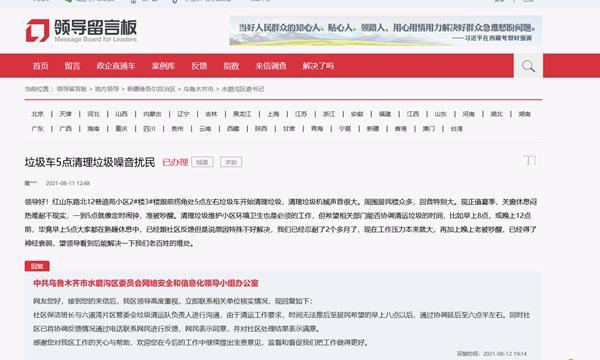Viewport: 600px width, 360px height.
Task: Click the 求助 type tag
Action: coord(231,162)
